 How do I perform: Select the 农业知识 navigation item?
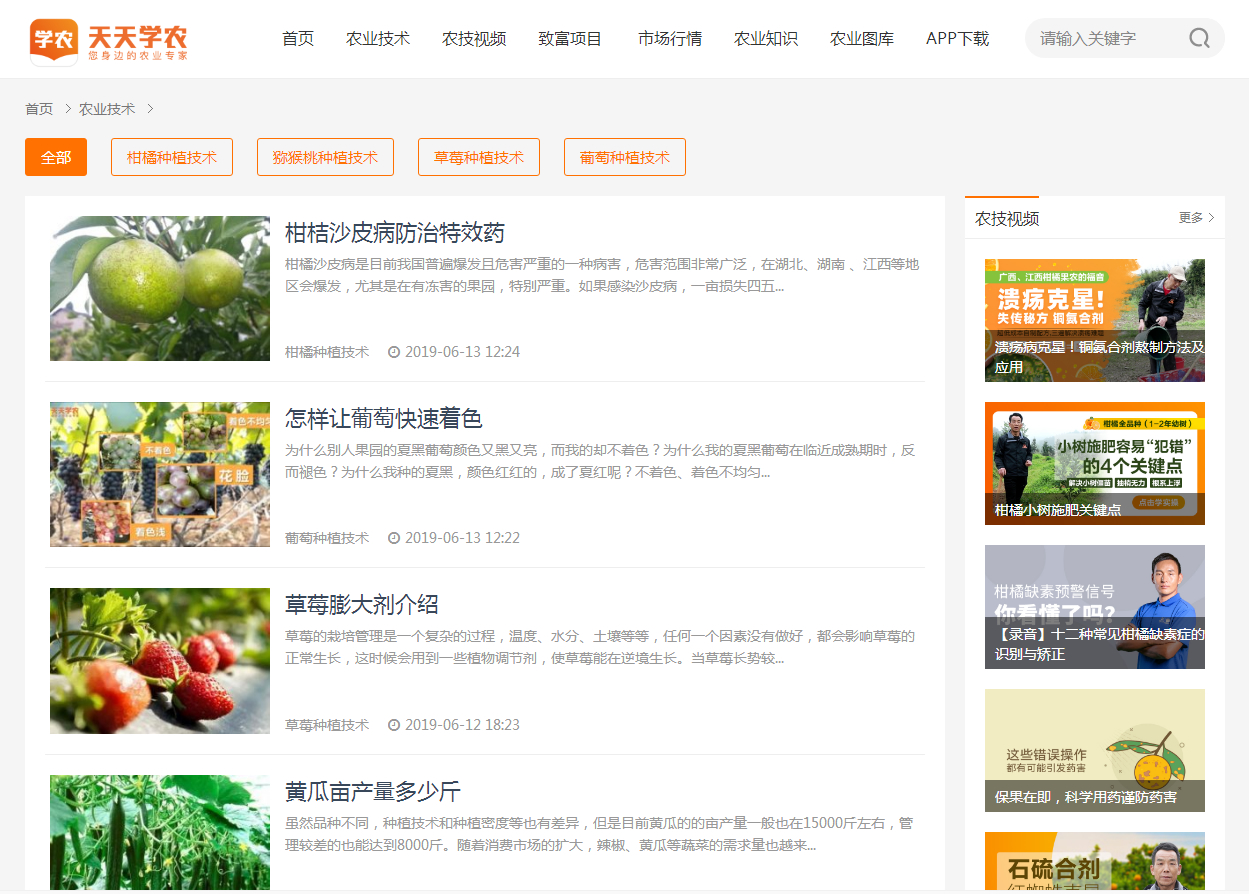766,39
